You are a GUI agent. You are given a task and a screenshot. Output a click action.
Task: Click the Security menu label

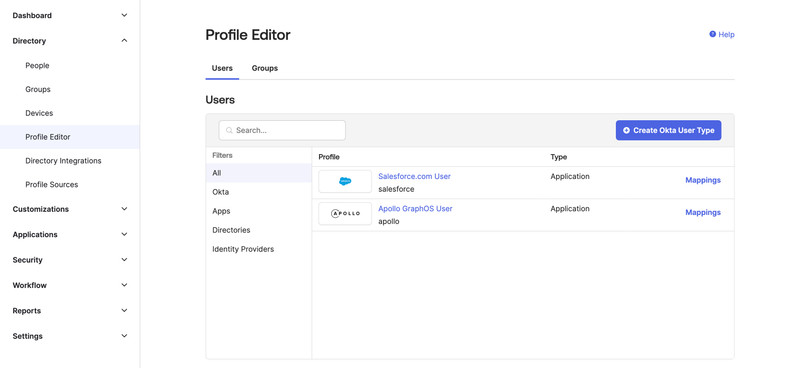tap(28, 260)
